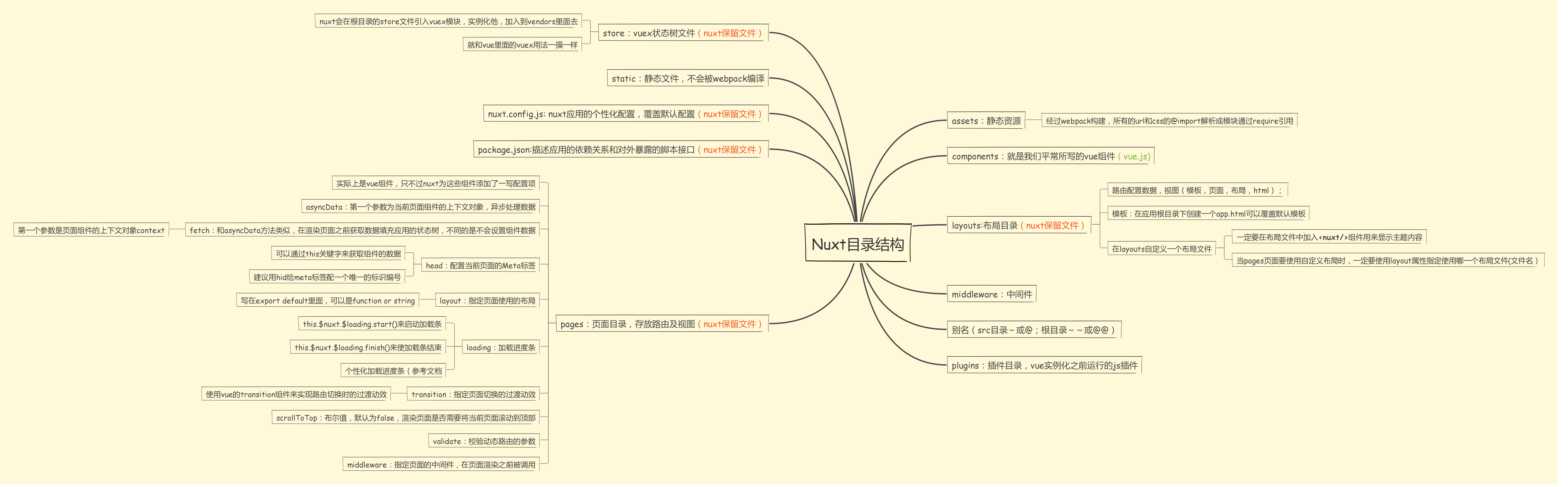Select the static 静态文件 node
This screenshot has width=1568, height=487.
pos(687,79)
